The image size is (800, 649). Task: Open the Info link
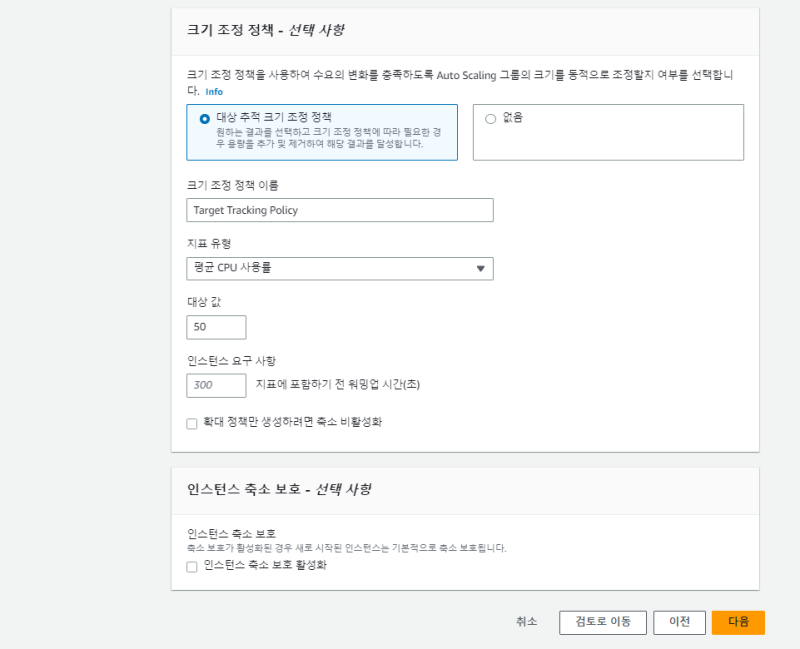click(214, 91)
